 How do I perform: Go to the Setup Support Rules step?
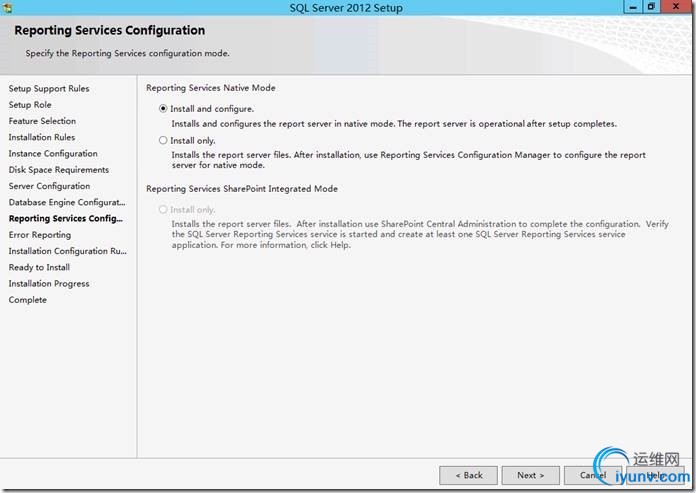click(x=49, y=88)
